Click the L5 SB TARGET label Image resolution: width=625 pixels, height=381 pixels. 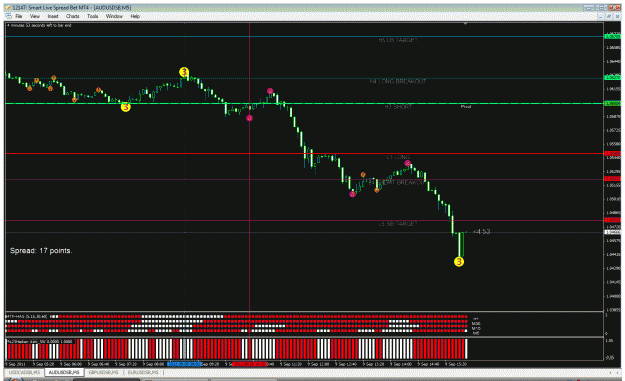point(397,224)
